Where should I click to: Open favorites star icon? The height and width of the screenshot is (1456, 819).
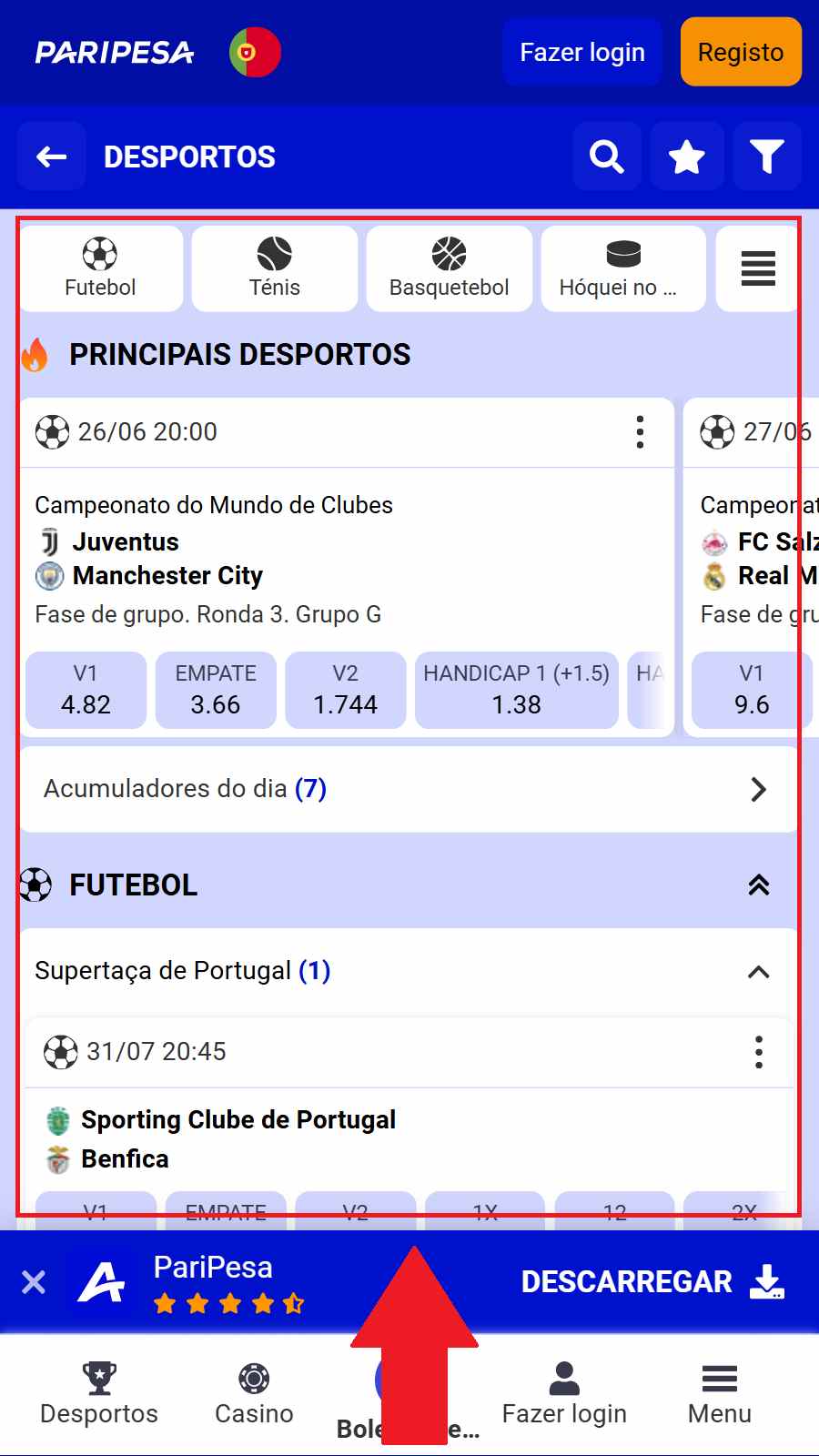click(687, 157)
